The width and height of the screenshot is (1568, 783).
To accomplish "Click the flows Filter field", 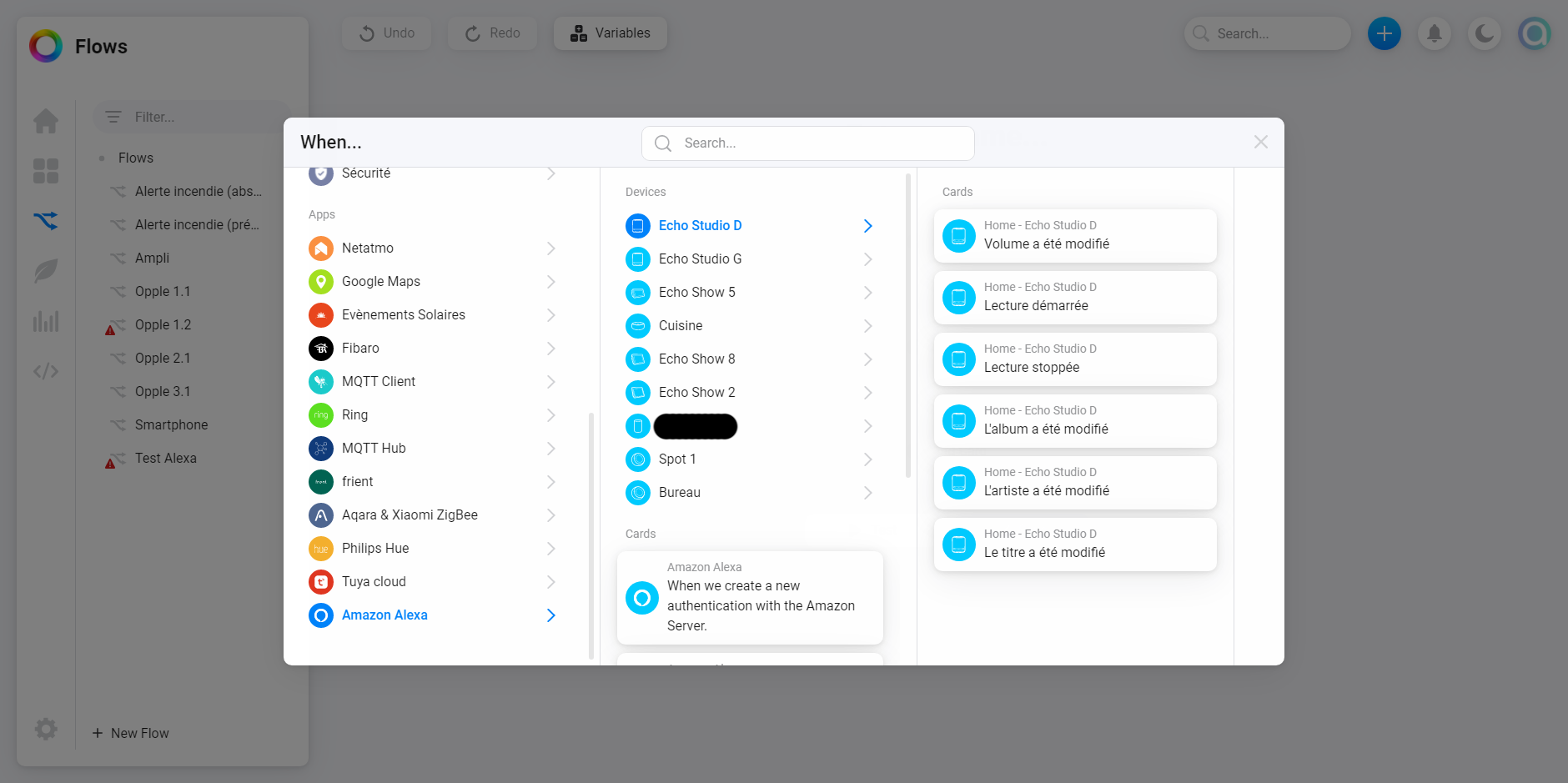I will click(x=192, y=117).
